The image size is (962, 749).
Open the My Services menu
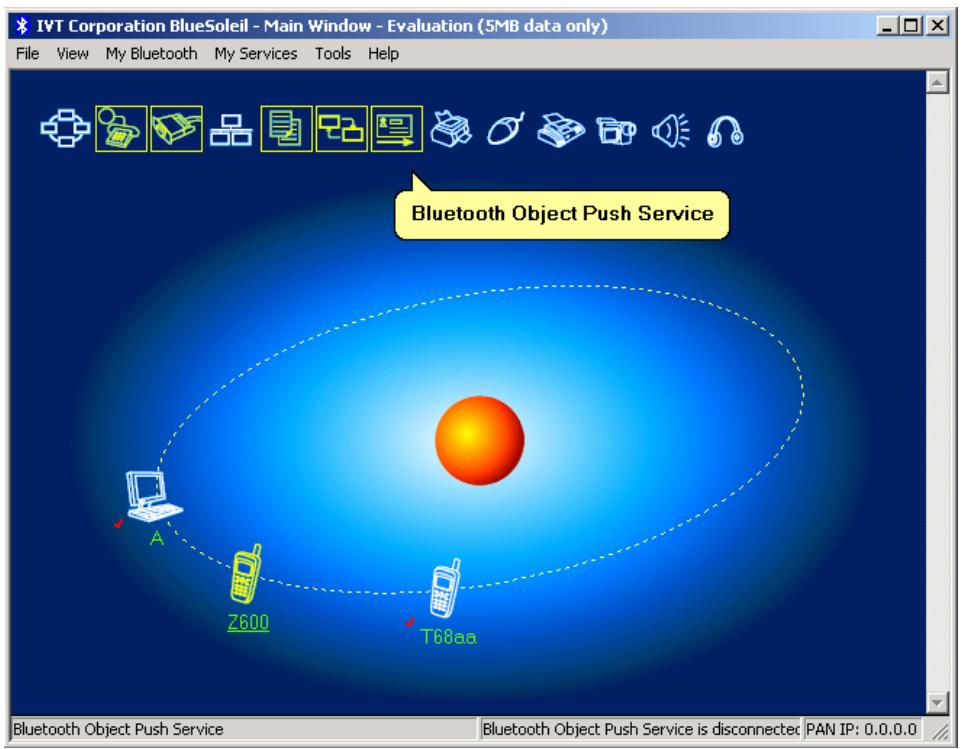pyautogui.click(x=256, y=54)
